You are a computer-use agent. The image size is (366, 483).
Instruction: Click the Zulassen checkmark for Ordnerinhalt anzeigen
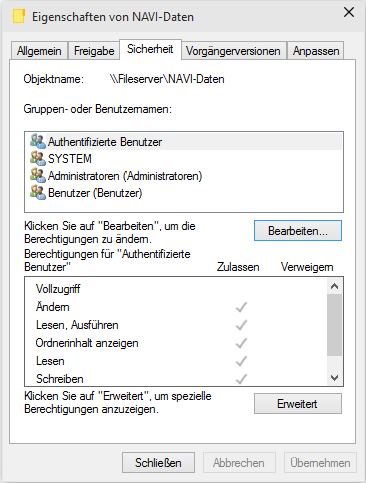tap(241, 343)
